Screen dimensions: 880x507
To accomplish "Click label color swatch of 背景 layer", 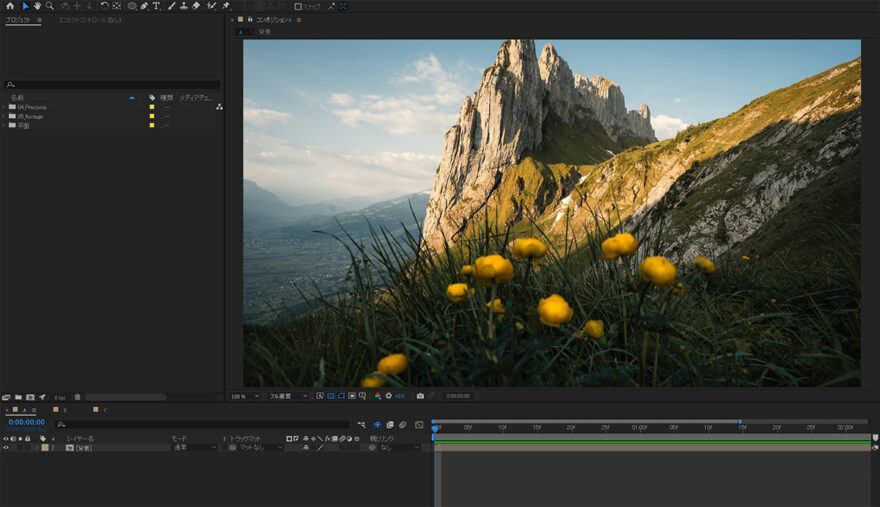I will tap(45, 447).
